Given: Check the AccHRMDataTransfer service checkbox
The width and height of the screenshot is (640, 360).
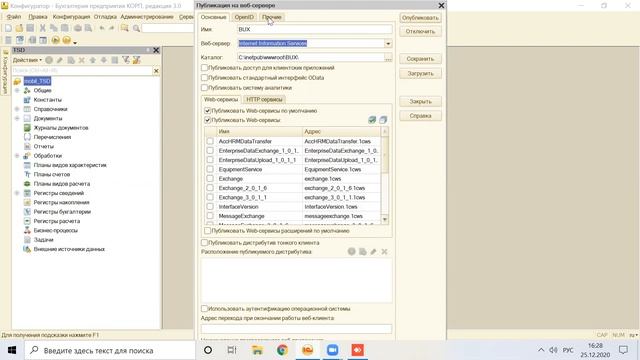Looking at the screenshot, I should pyautogui.click(x=210, y=141).
